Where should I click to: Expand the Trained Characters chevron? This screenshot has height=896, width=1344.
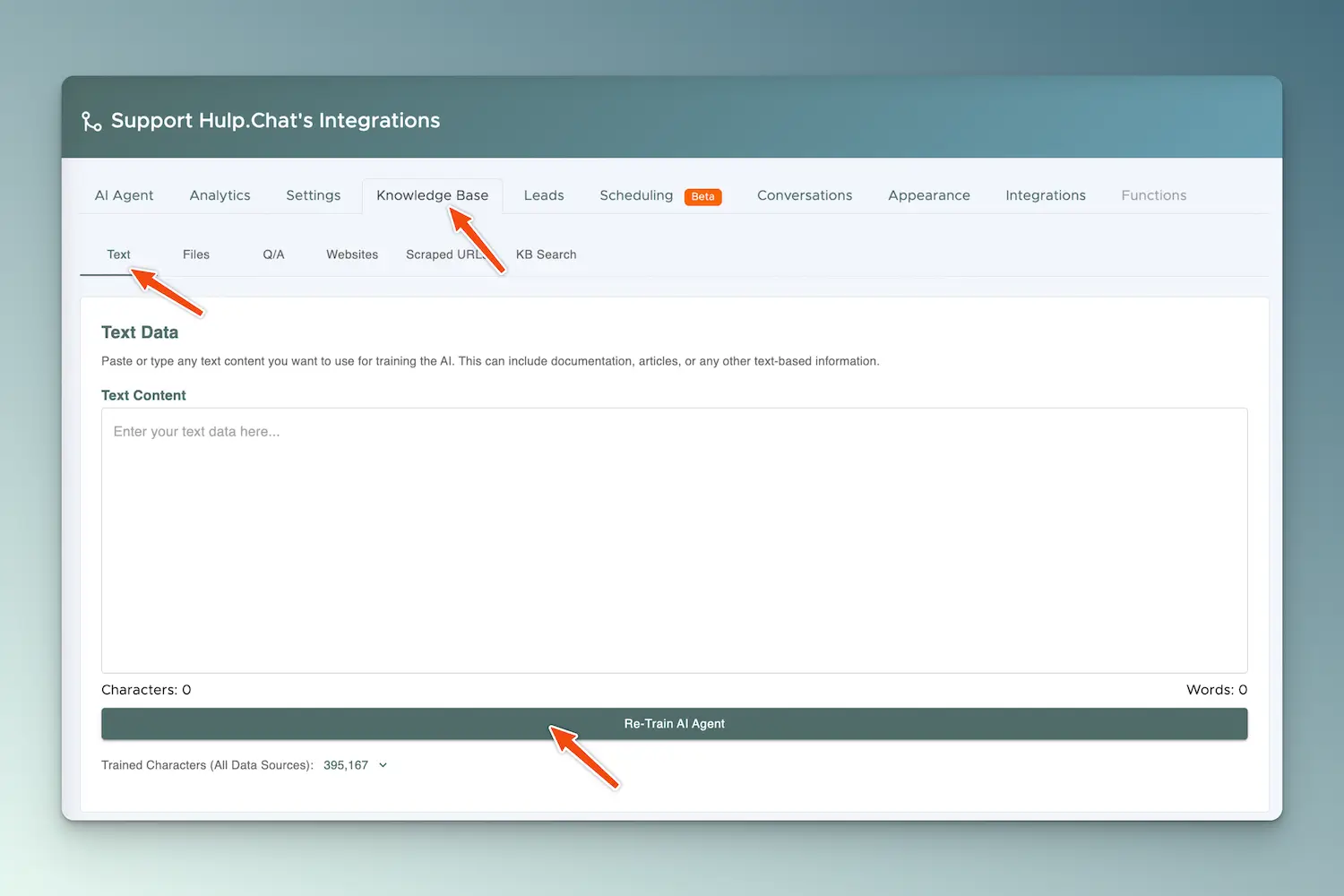(x=383, y=765)
